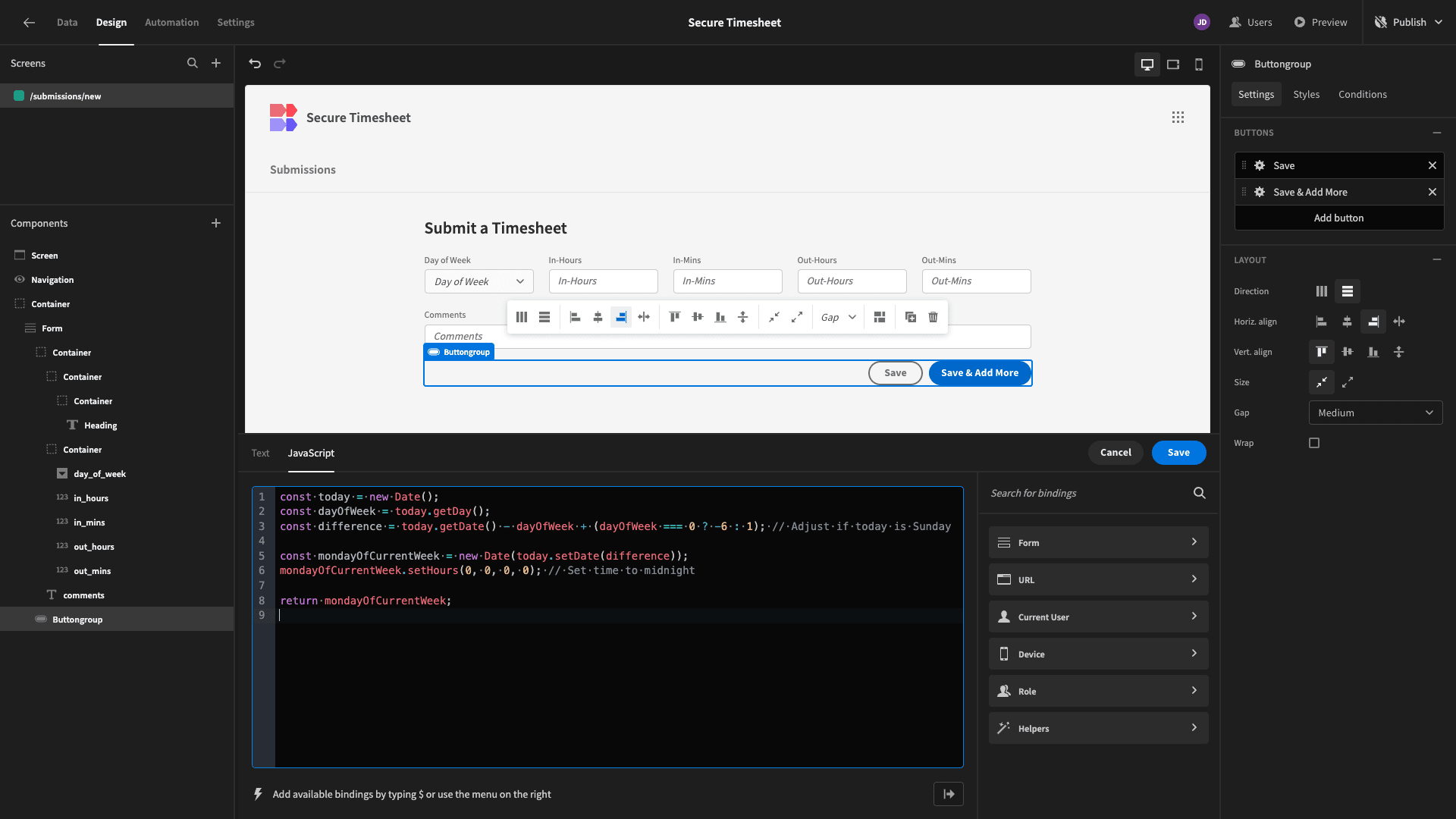Open the Gap size dropdown
This screenshot has height=819, width=1456.
coord(1375,412)
